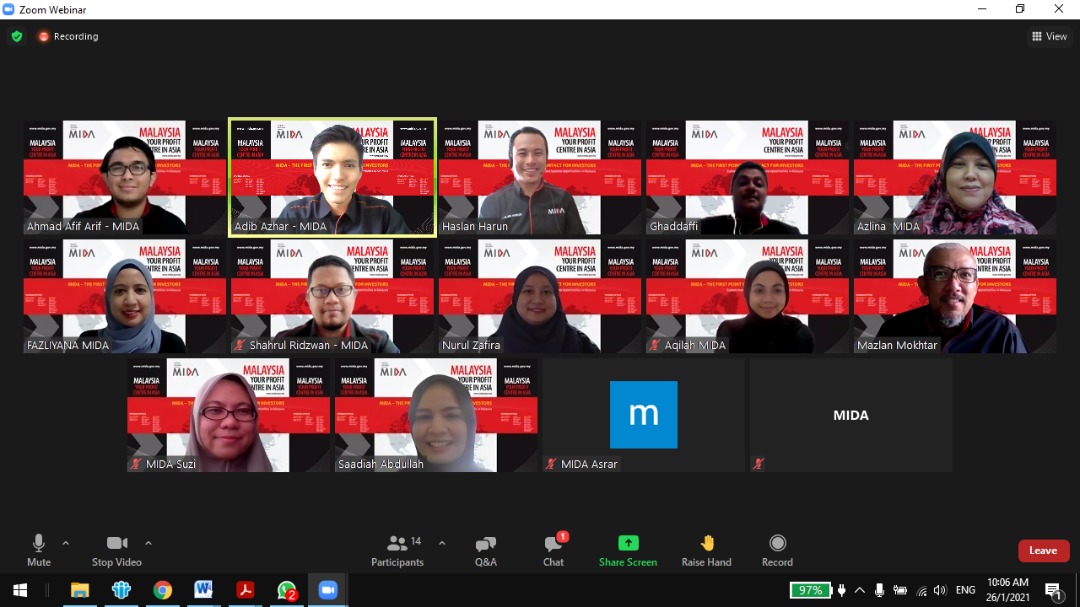Select MIDA Suzi video tile
1080x607 pixels.
pyautogui.click(x=229, y=415)
